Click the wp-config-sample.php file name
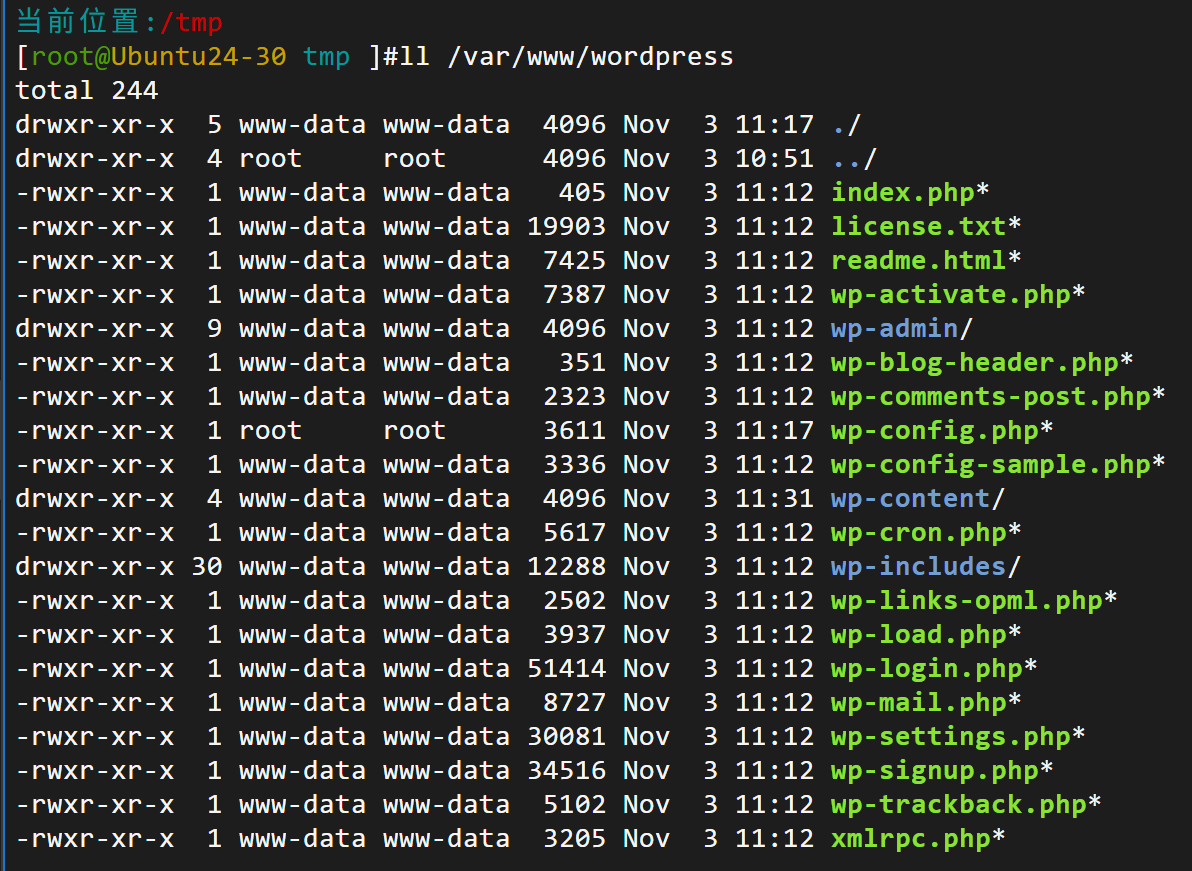This screenshot has height=871, width=1192. point(991,465)
